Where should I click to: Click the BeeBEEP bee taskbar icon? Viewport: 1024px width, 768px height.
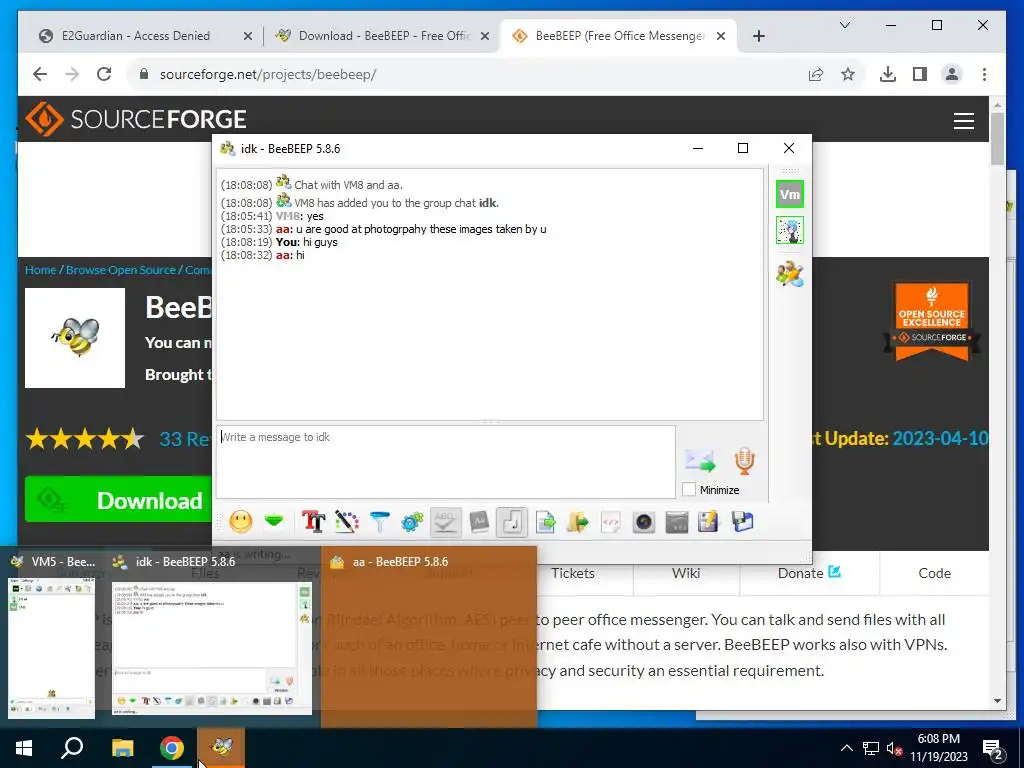point(222,748)
